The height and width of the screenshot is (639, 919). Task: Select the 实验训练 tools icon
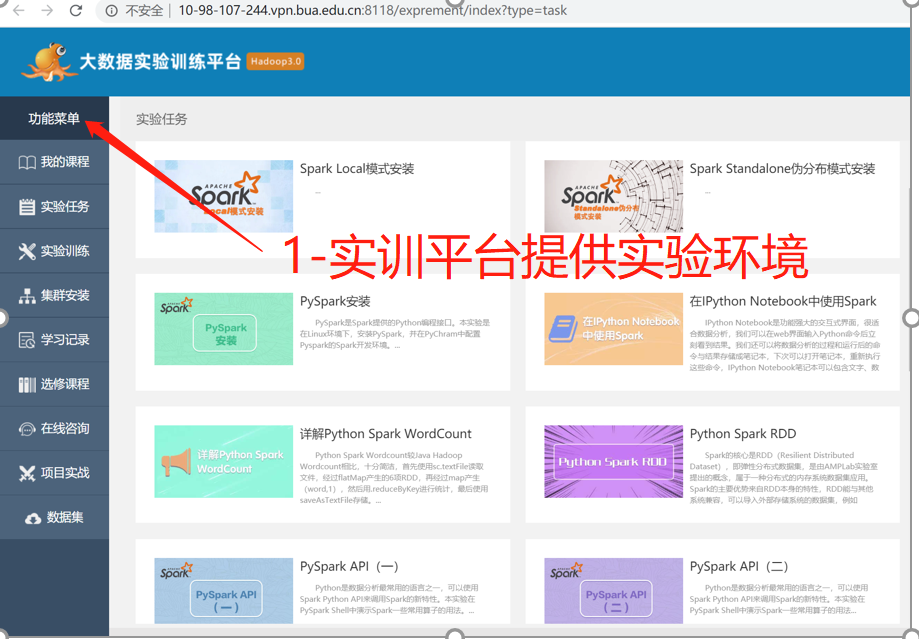pos(27,251)
